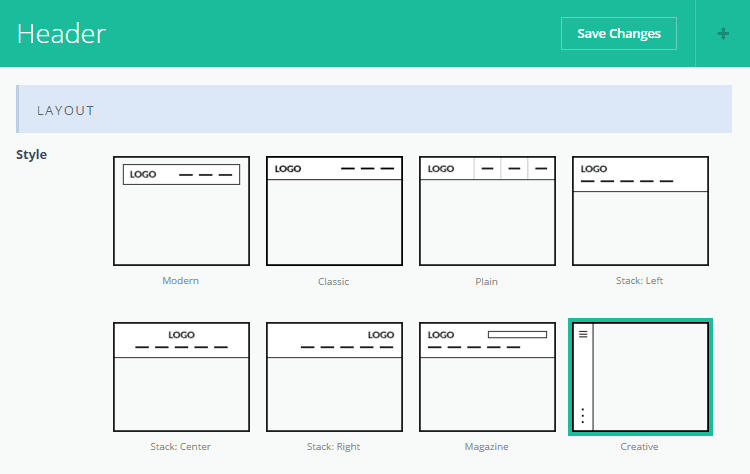Viewport: 750px width, 474px height.
Task: Click the selected Creative layout thumbnail
Action: pyautogui.click(x=640, y=377)
